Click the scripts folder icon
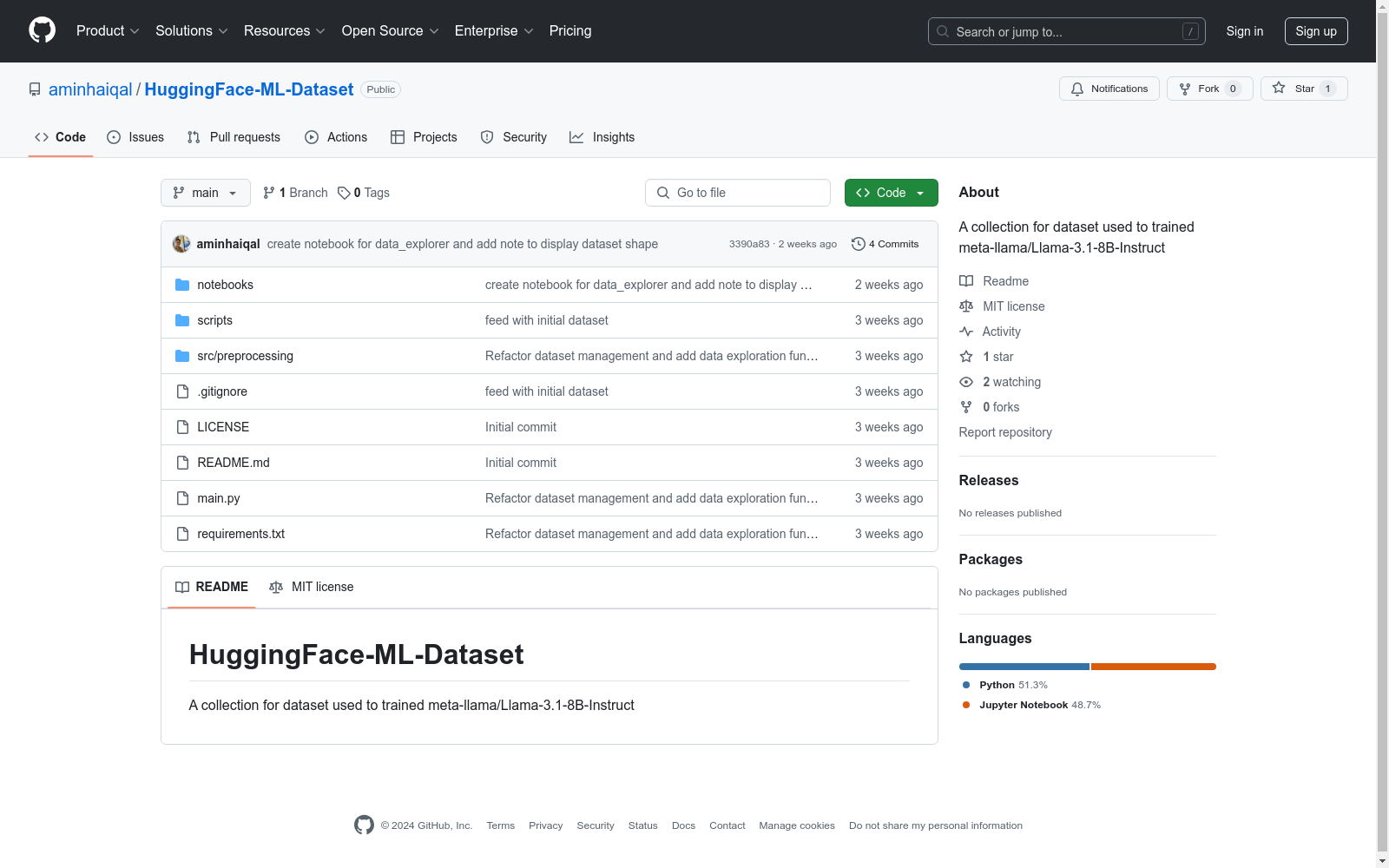Image resolution: width=1389 pixels, height=868 pixels. [x=182, y=320]
